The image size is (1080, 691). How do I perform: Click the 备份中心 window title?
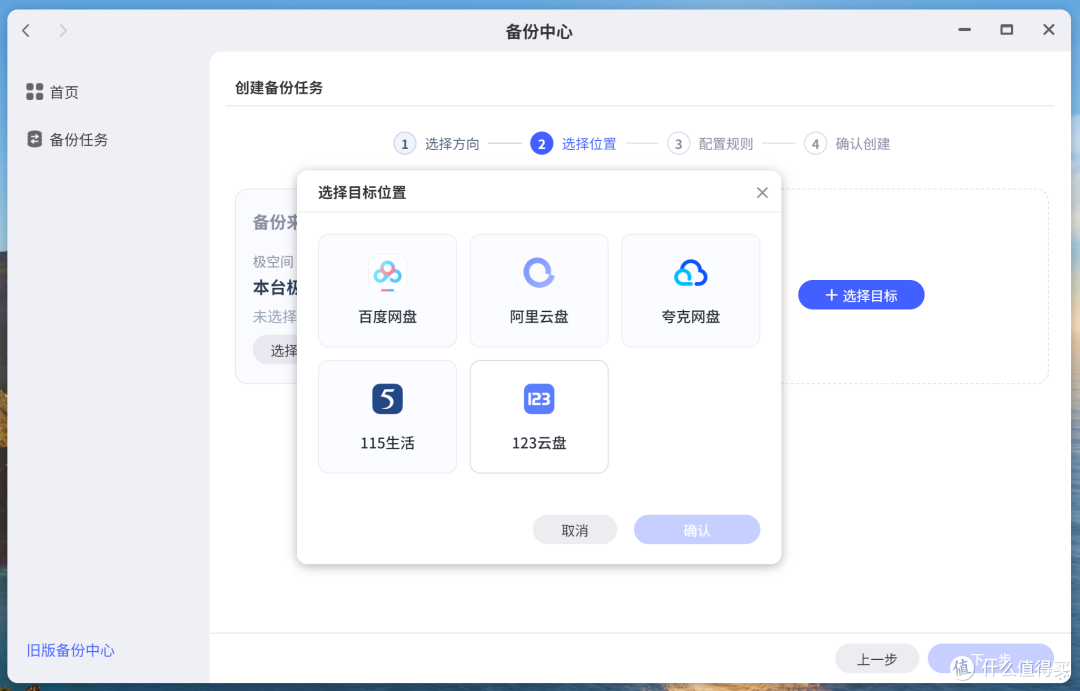[539, 32]
